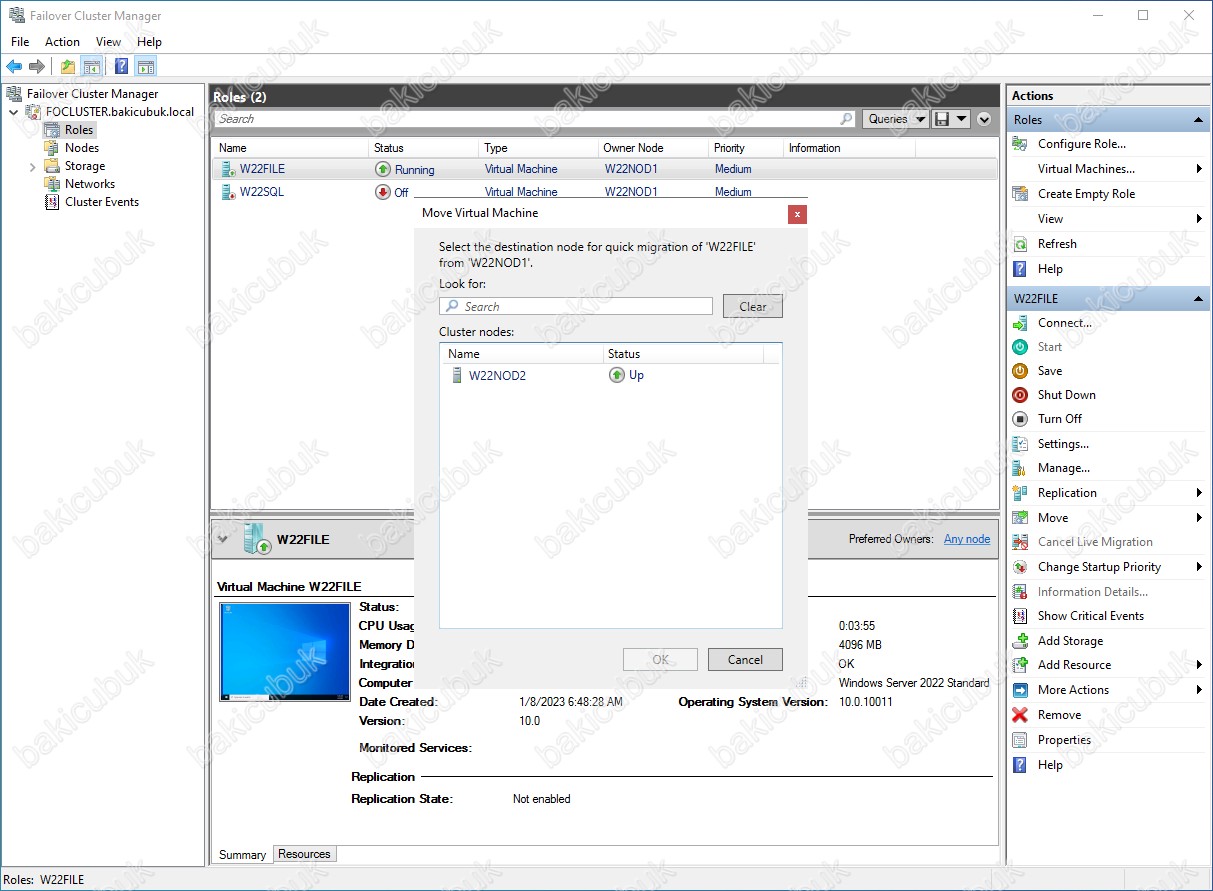Close the Move Virtual Machine dialog
This screenshot has width=1213, height=891.
797,214
